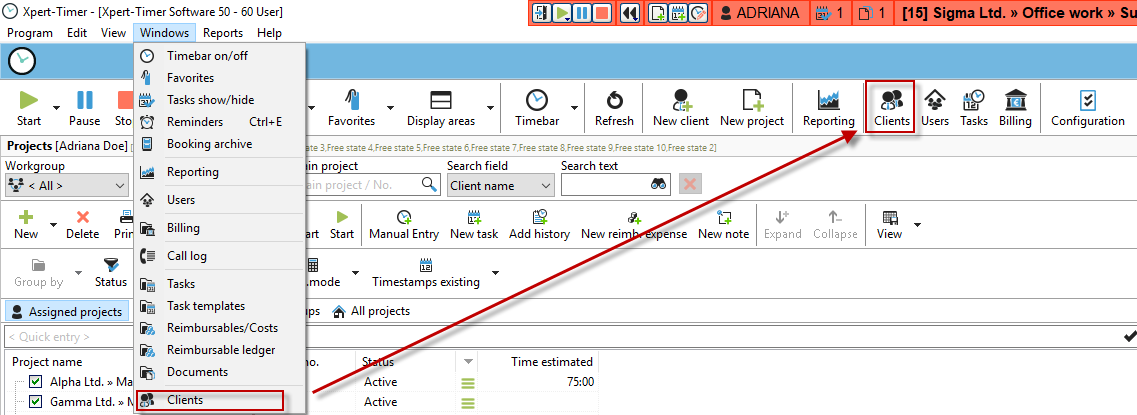Expand the Workgroup dropdown
This screenshot has height=415, width=1137.
(x=120, y=185)
